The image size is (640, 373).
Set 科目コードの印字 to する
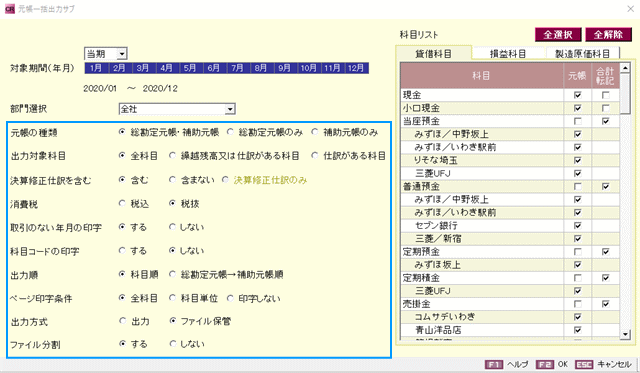(x=122, y=250)
